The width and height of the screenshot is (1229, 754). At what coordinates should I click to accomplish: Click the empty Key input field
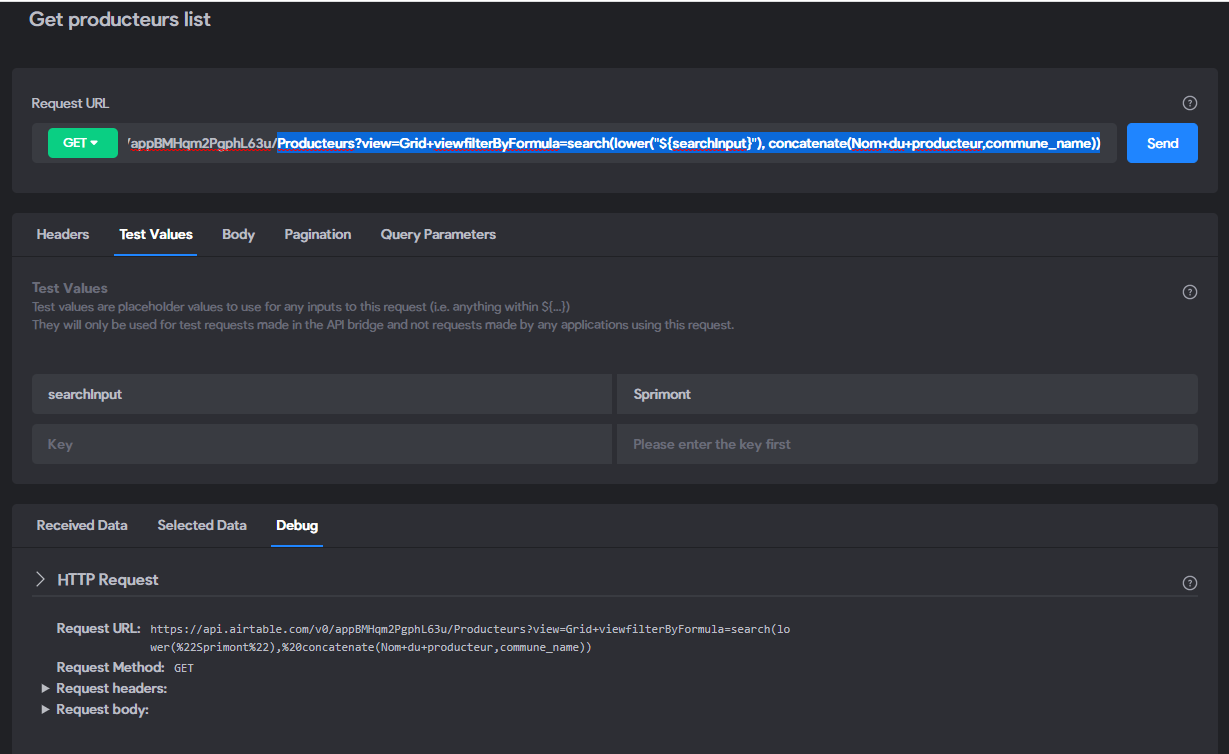322,444
